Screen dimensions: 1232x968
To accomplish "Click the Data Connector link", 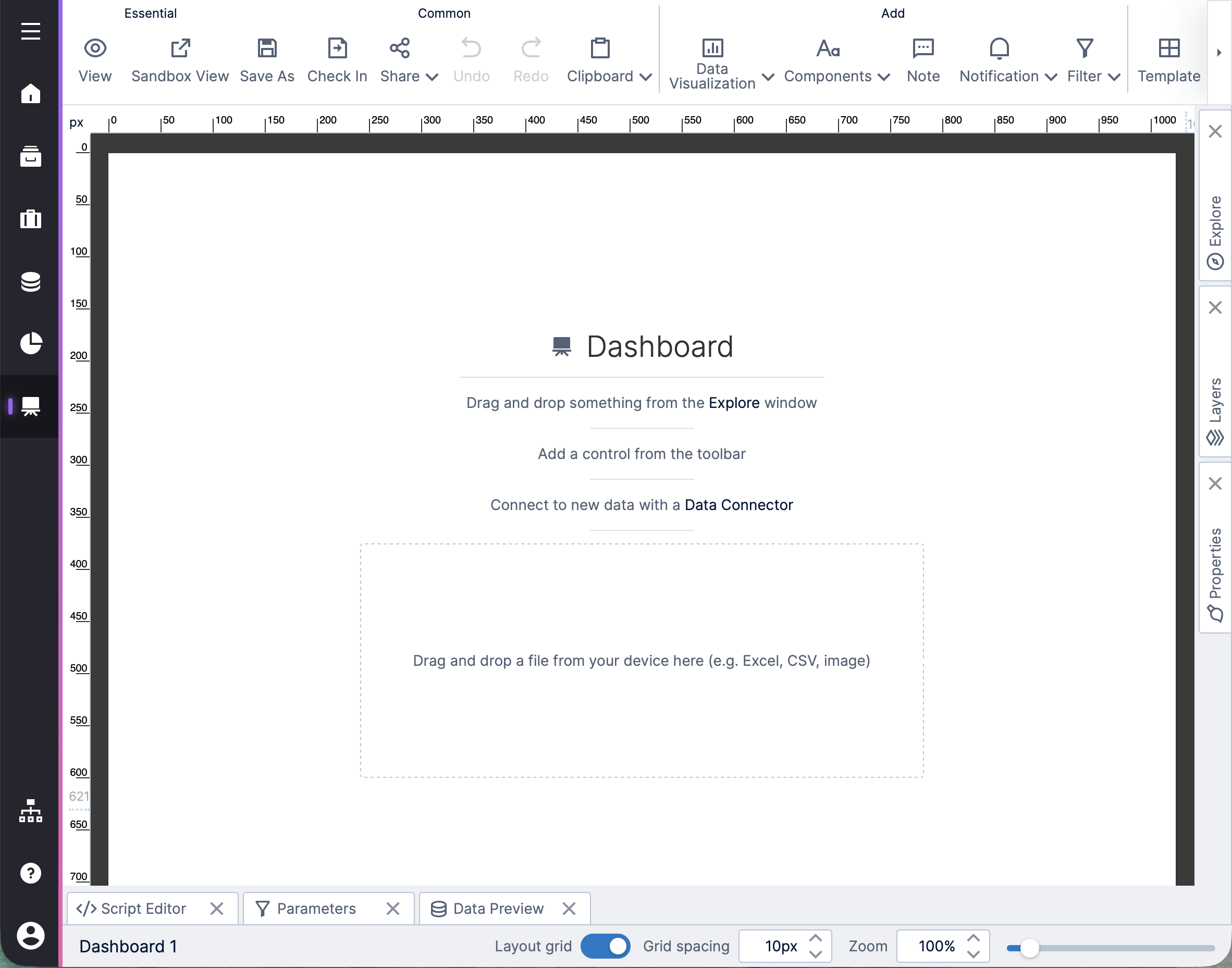I will pos(739,505).
